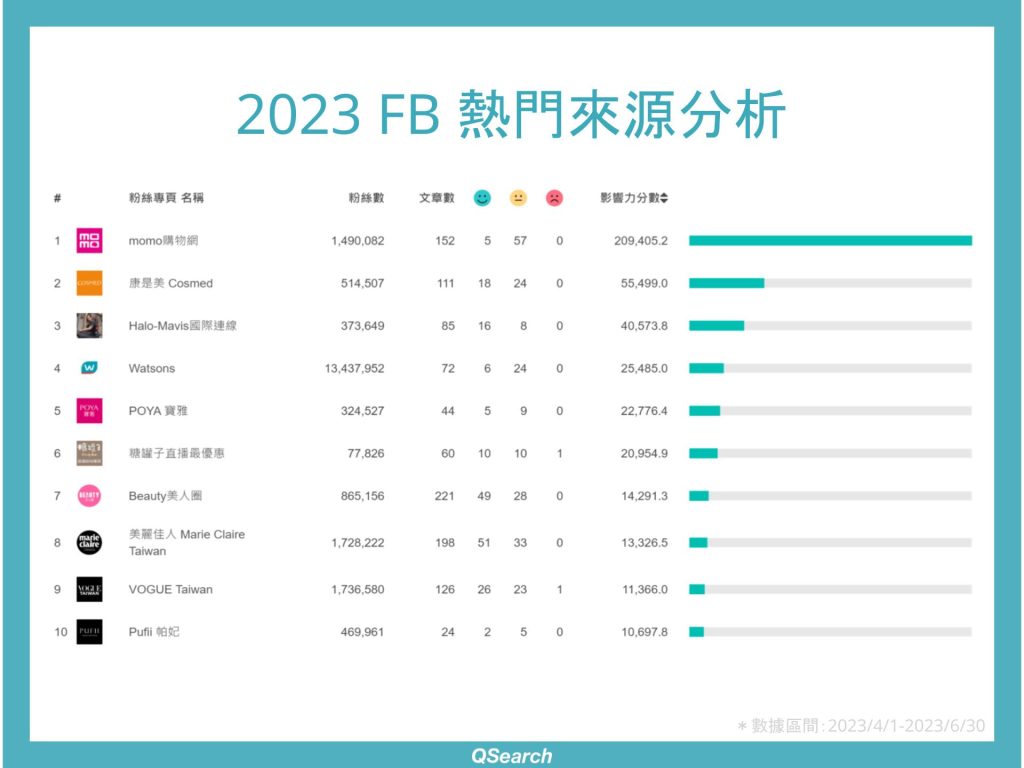Open the VOGUE Taiwan page name
1024x768 pixels.
[170, 589]
